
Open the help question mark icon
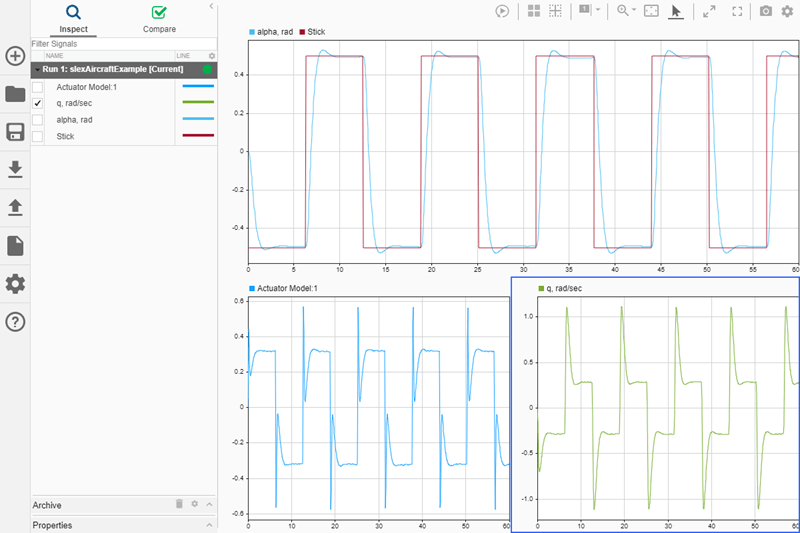point(15,322)
